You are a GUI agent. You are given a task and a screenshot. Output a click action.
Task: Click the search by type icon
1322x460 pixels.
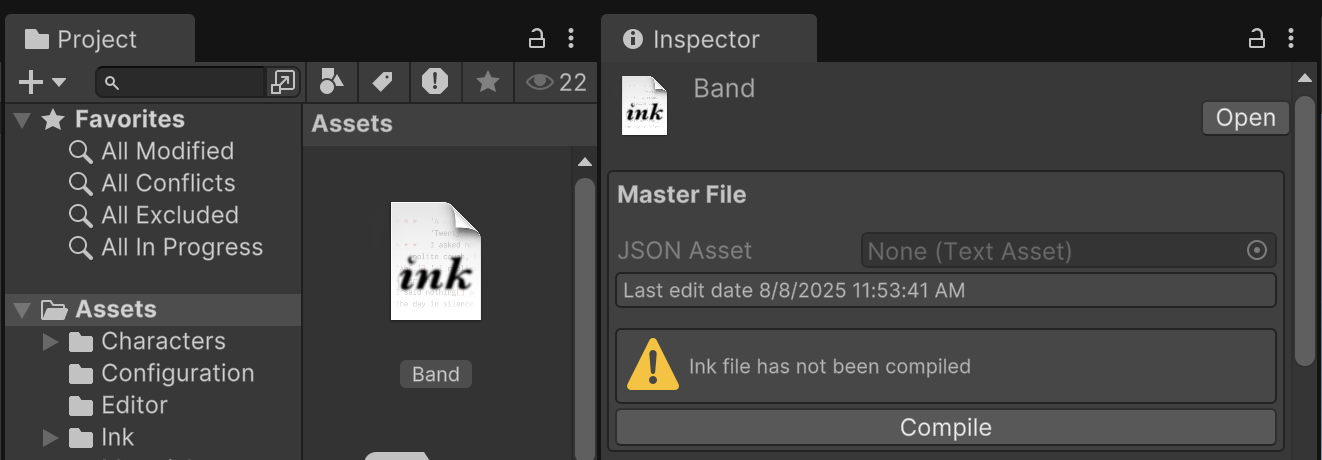[331, 82]
